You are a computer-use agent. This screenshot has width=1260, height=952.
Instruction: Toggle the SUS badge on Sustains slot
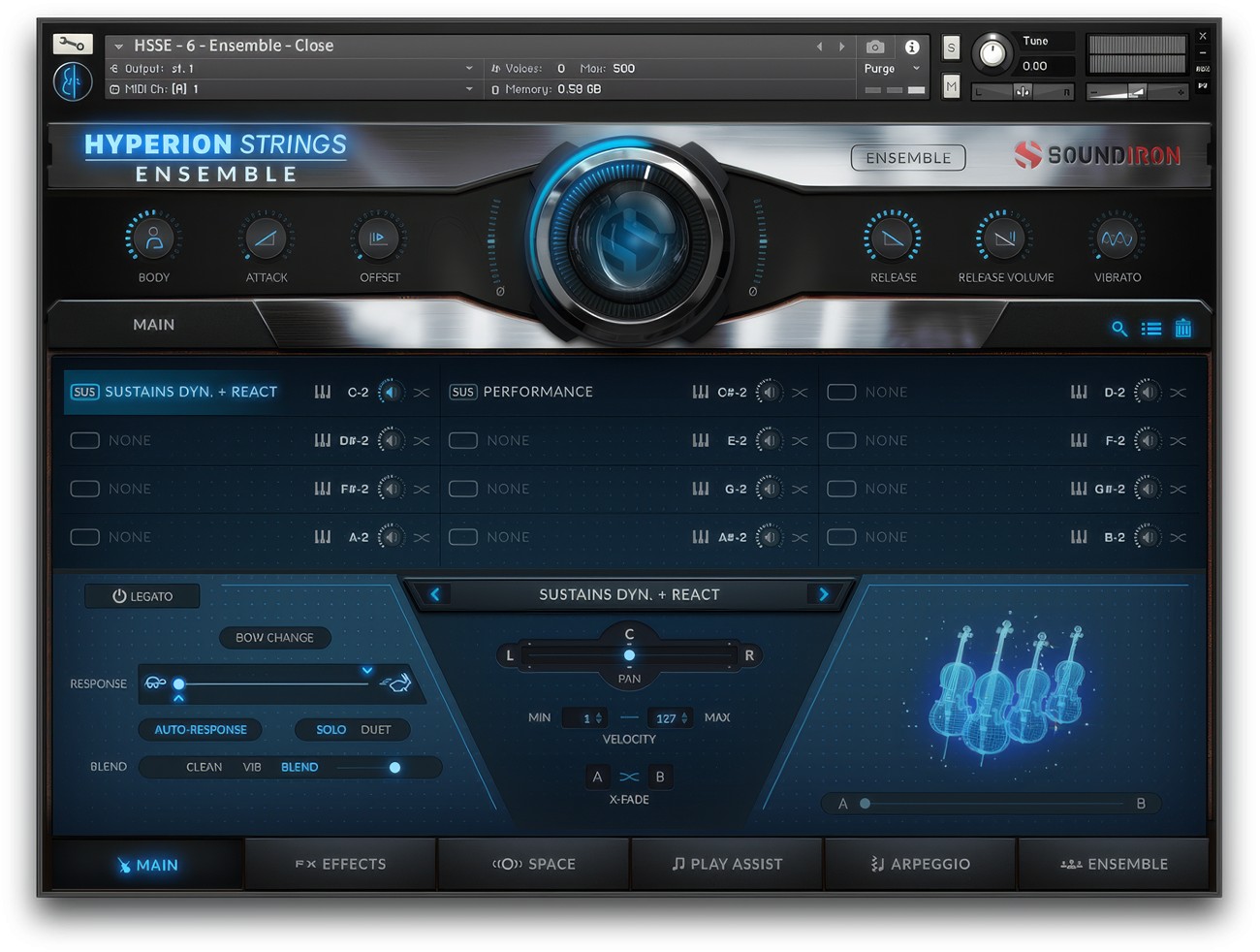(84, 392)
